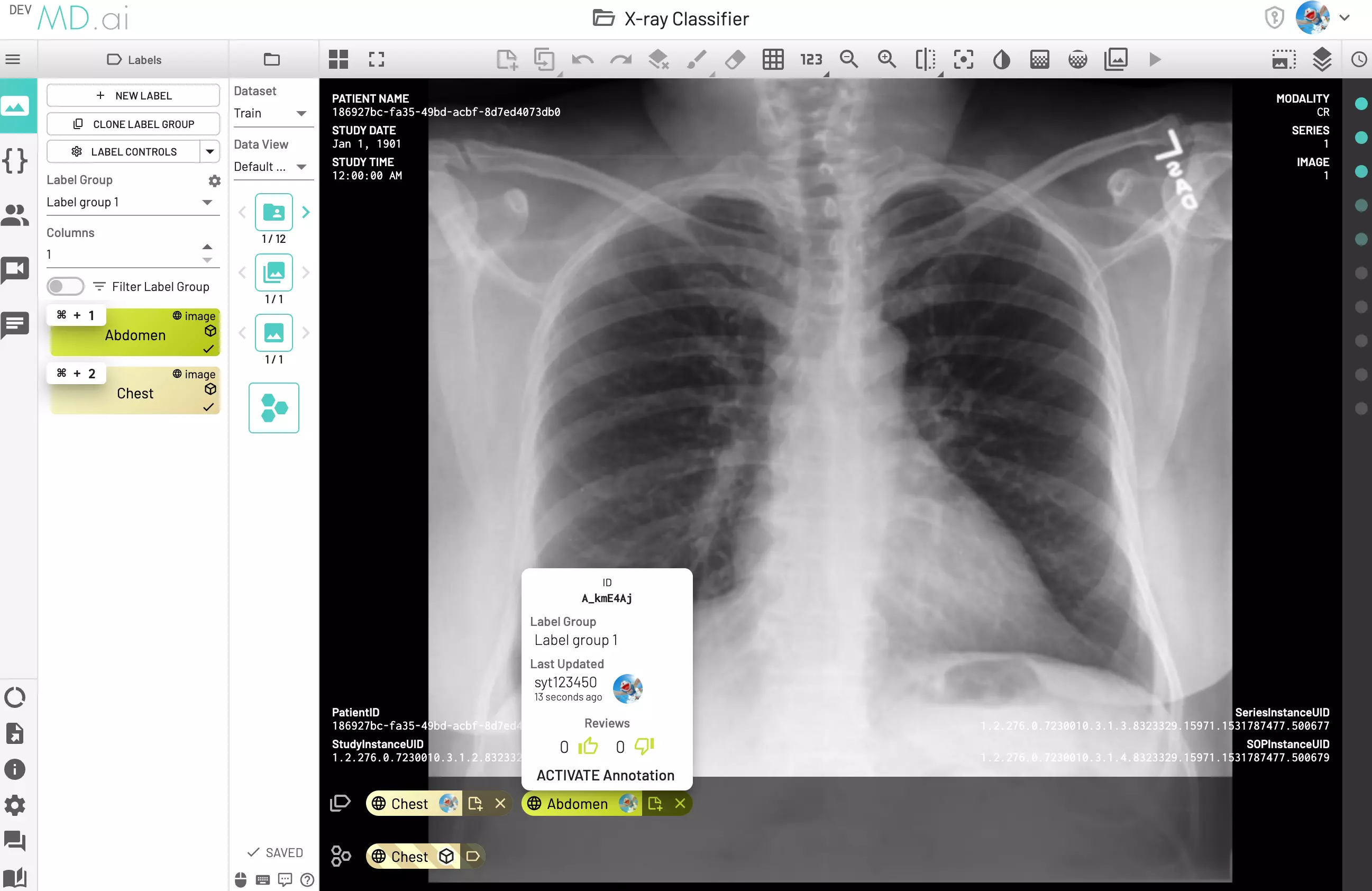Viewport: 1372px width, 891px height.
Task: Expand the Label Controls dropdown arrow
Action: (x=211, y=152)
